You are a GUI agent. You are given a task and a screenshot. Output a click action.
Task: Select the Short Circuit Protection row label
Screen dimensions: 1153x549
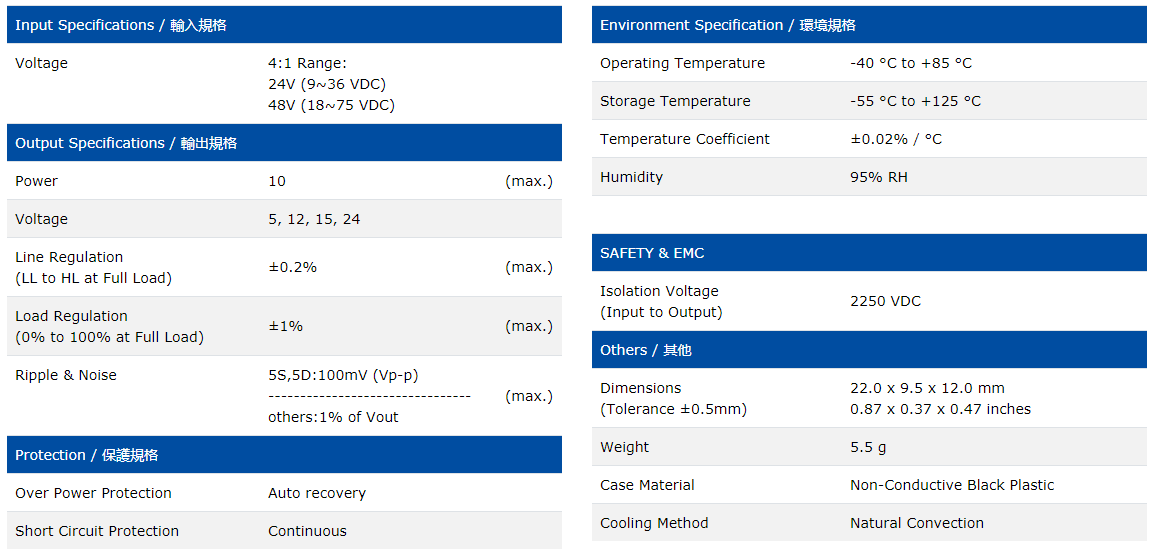[97, 531]
